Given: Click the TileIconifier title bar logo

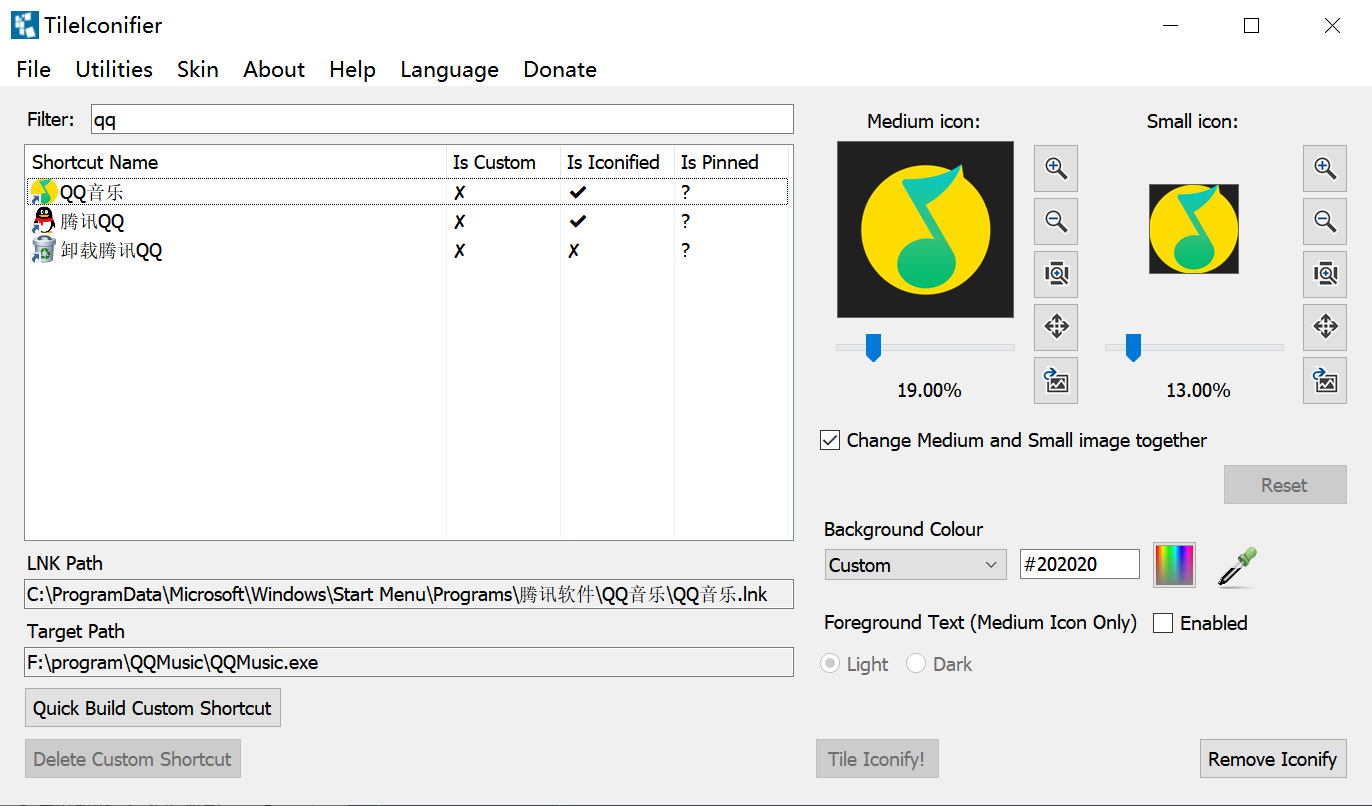Looking at the screenshot, I should 25,25.
